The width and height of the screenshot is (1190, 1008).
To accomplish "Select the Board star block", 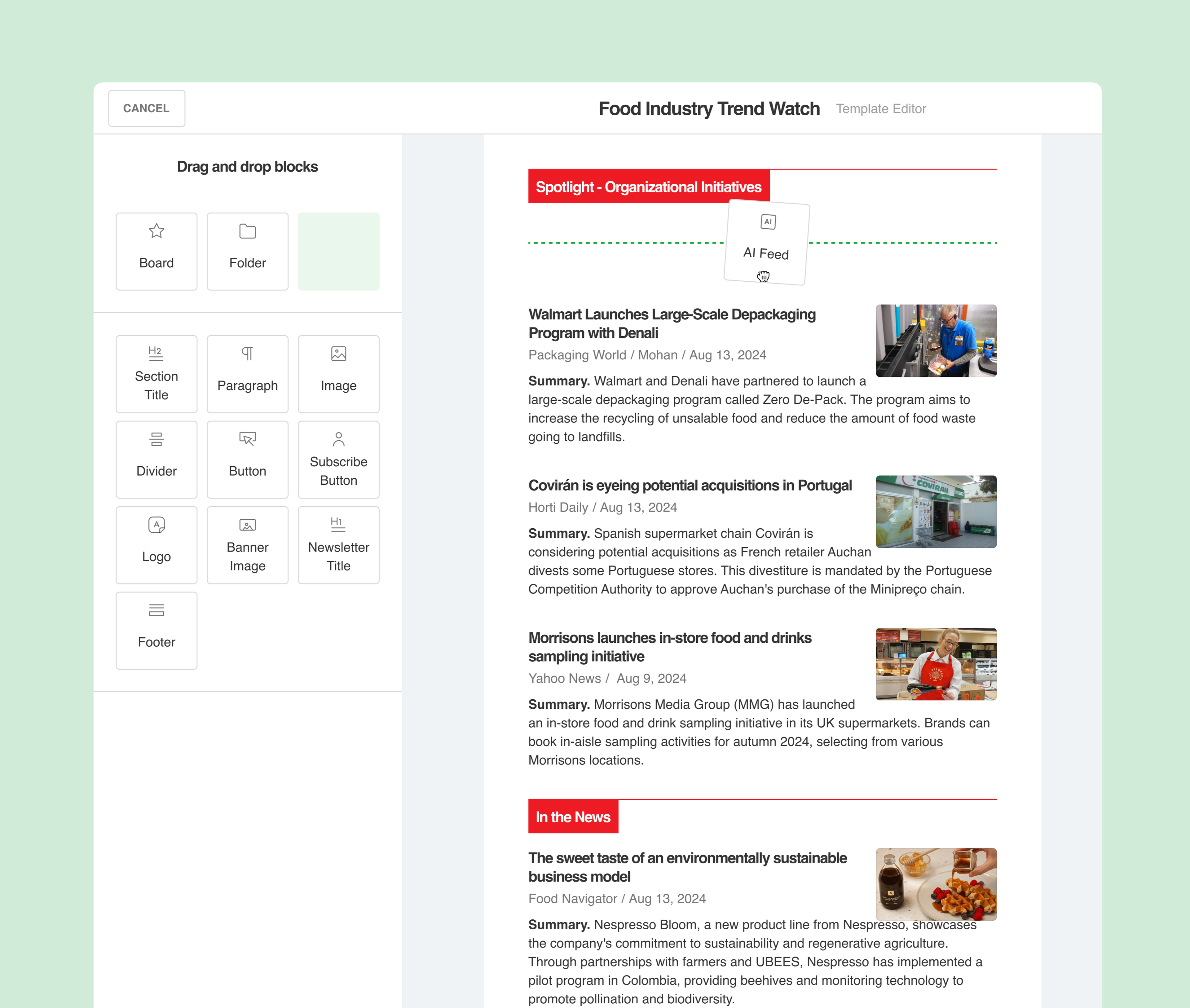I will 156,251.
